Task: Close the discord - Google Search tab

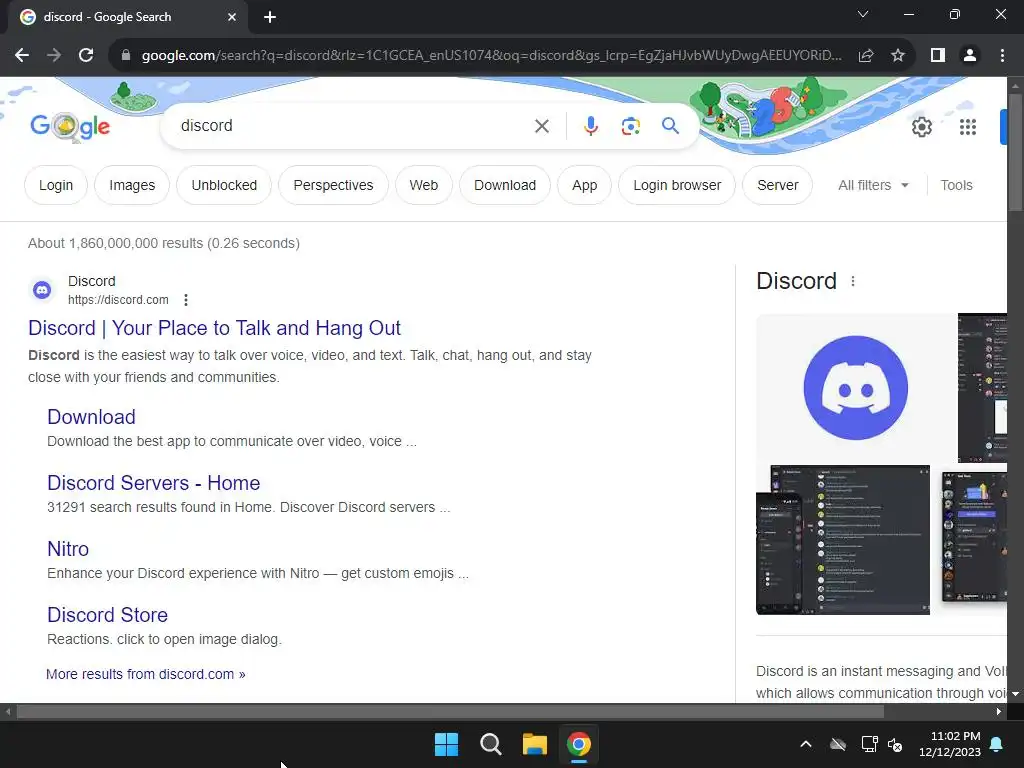Action: [x=232, y=17]
